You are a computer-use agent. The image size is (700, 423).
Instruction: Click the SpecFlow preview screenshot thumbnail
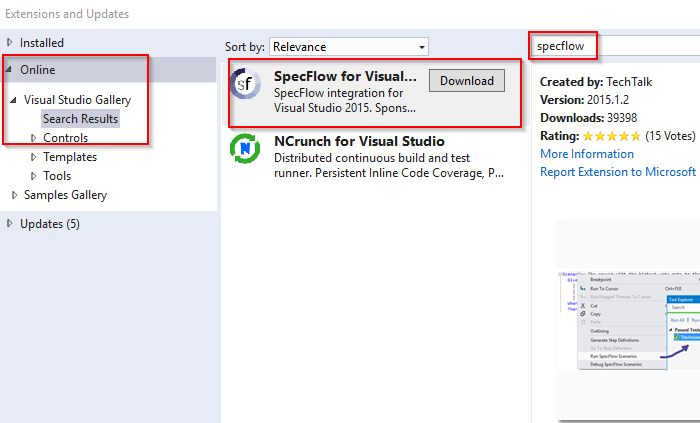click(x=629, y=319)
